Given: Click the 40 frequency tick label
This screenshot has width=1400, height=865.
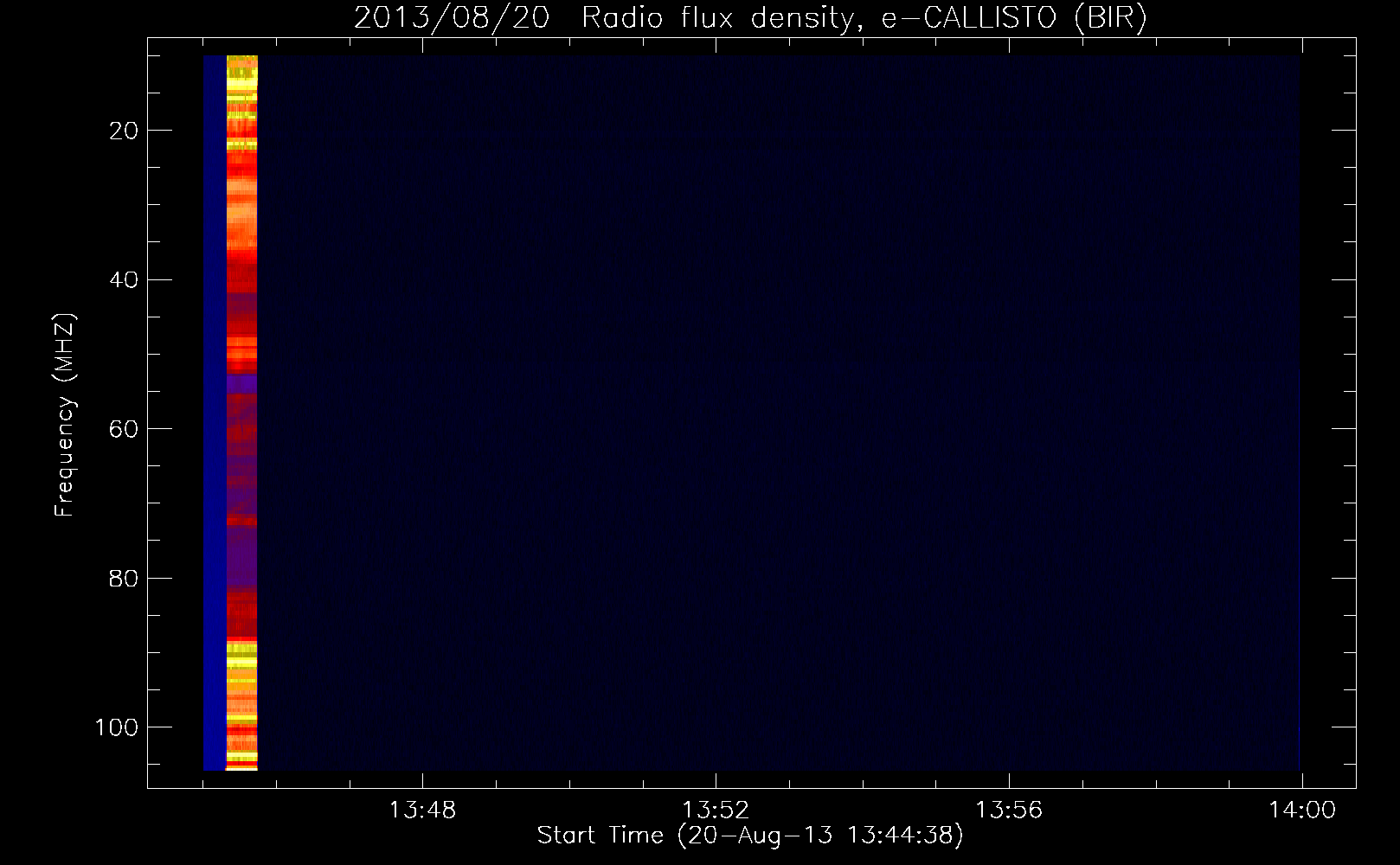Looking at the screenshot, I should (124, 280).
